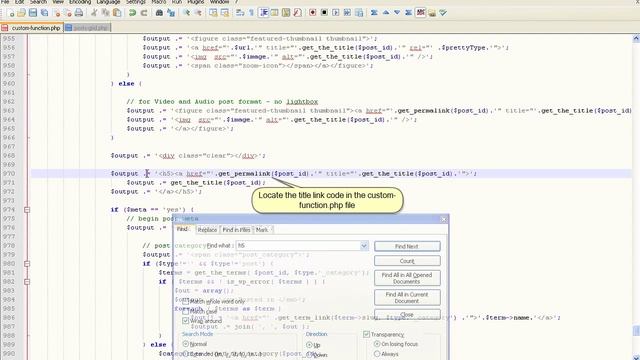Uncheck the Wrap around option

tap(186, 321)
